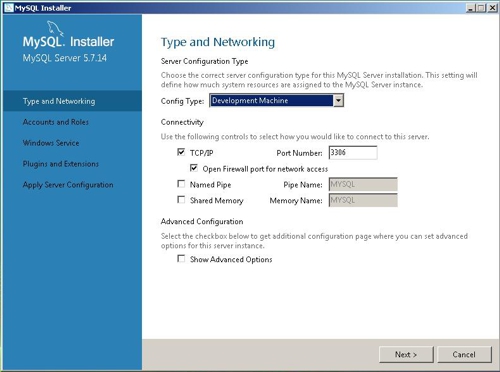Select Apply Server Configuration step
Image resolution: width=500 pixels, height=372 pixels.
(68, 185)
